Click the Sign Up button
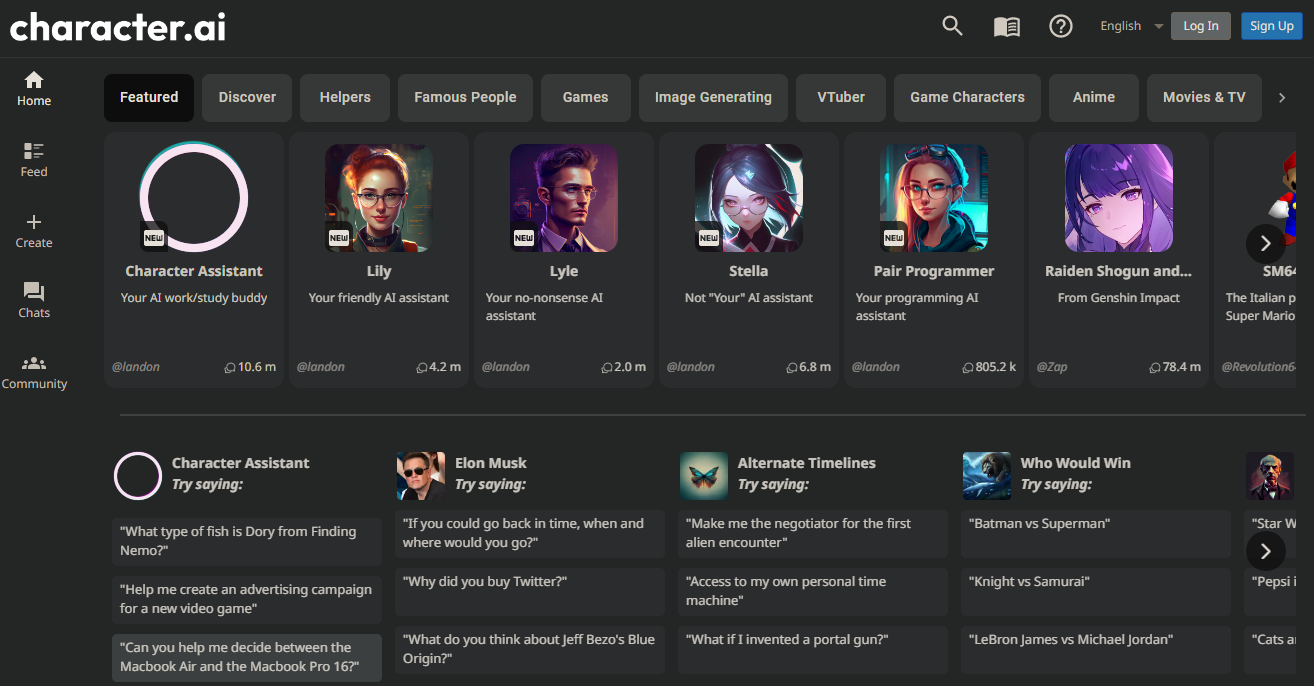 1271,25
